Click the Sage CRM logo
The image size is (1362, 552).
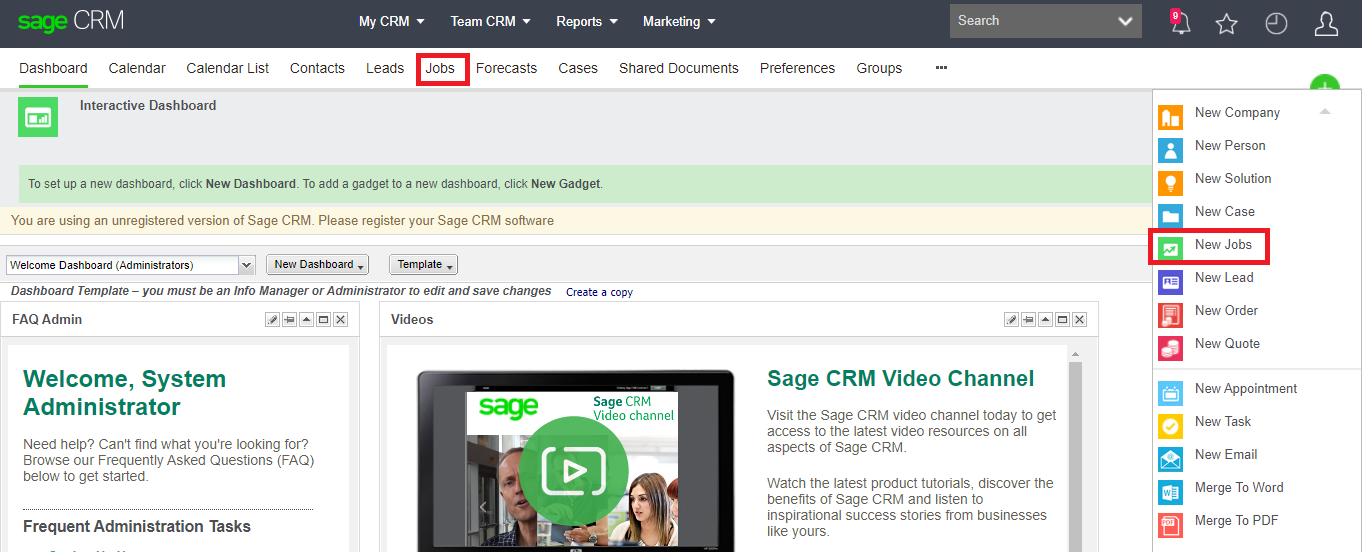tap(70, 22)
